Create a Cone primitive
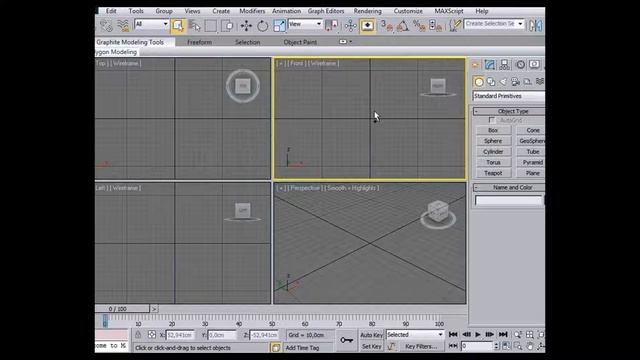 (531, 130)
